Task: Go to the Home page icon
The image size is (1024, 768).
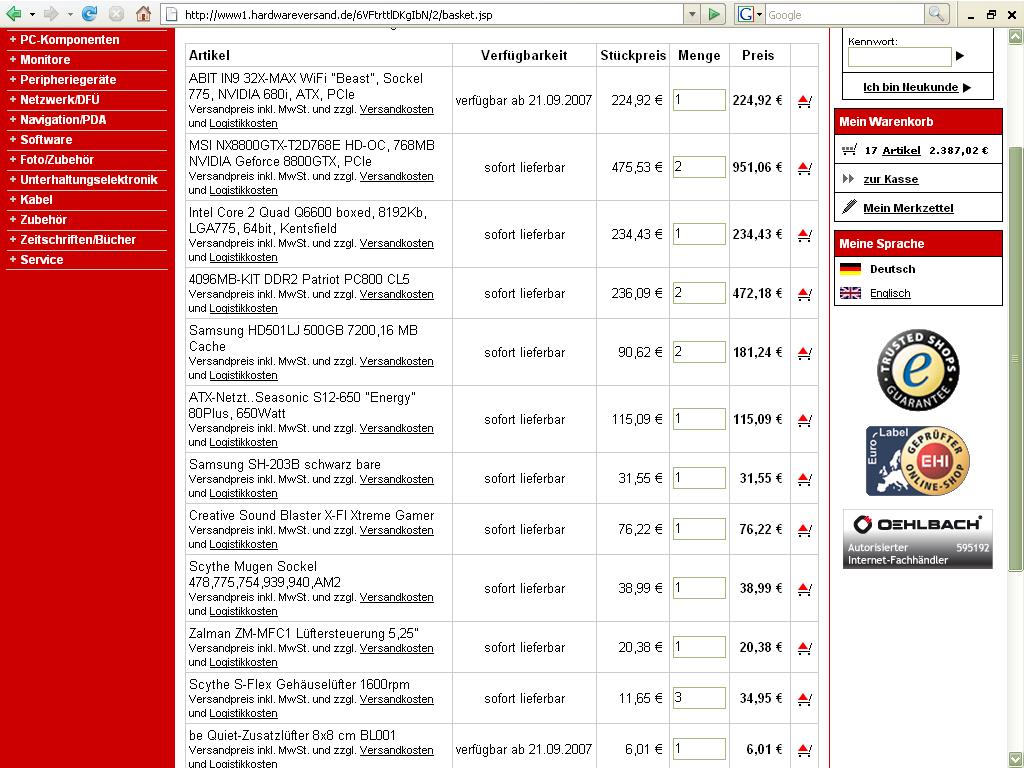Action: [x=144, y=14]
